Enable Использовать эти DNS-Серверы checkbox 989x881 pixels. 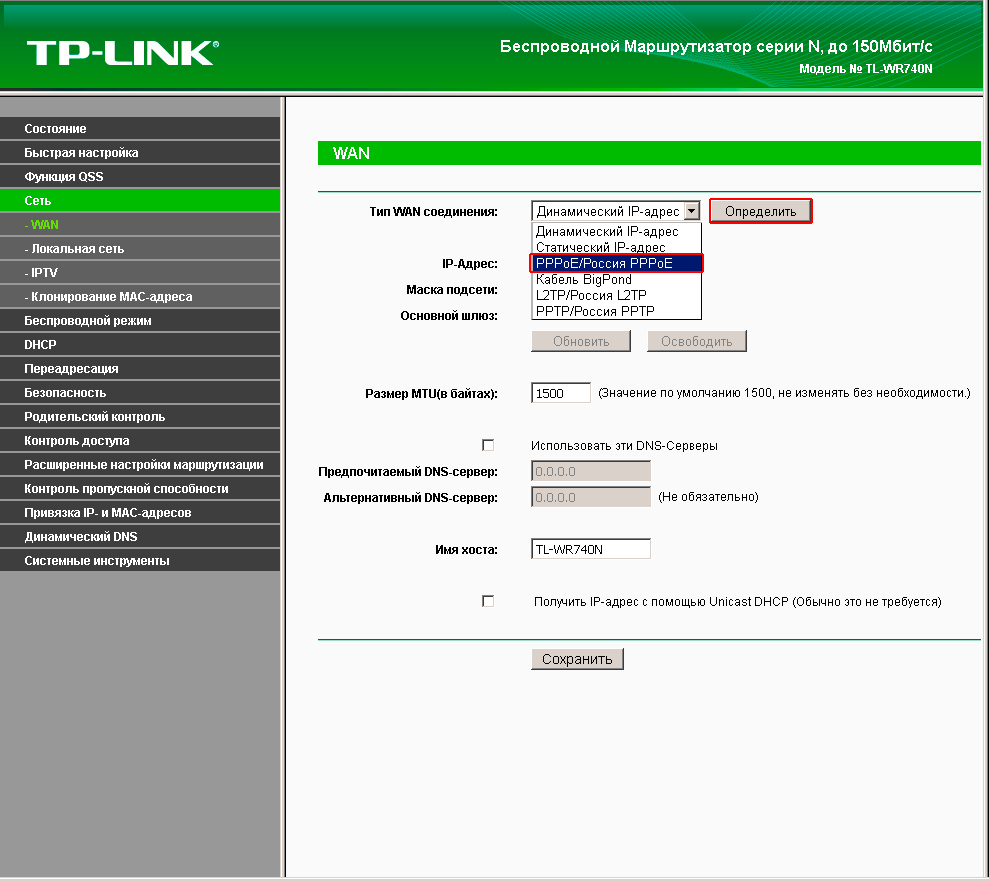point(488,445)
